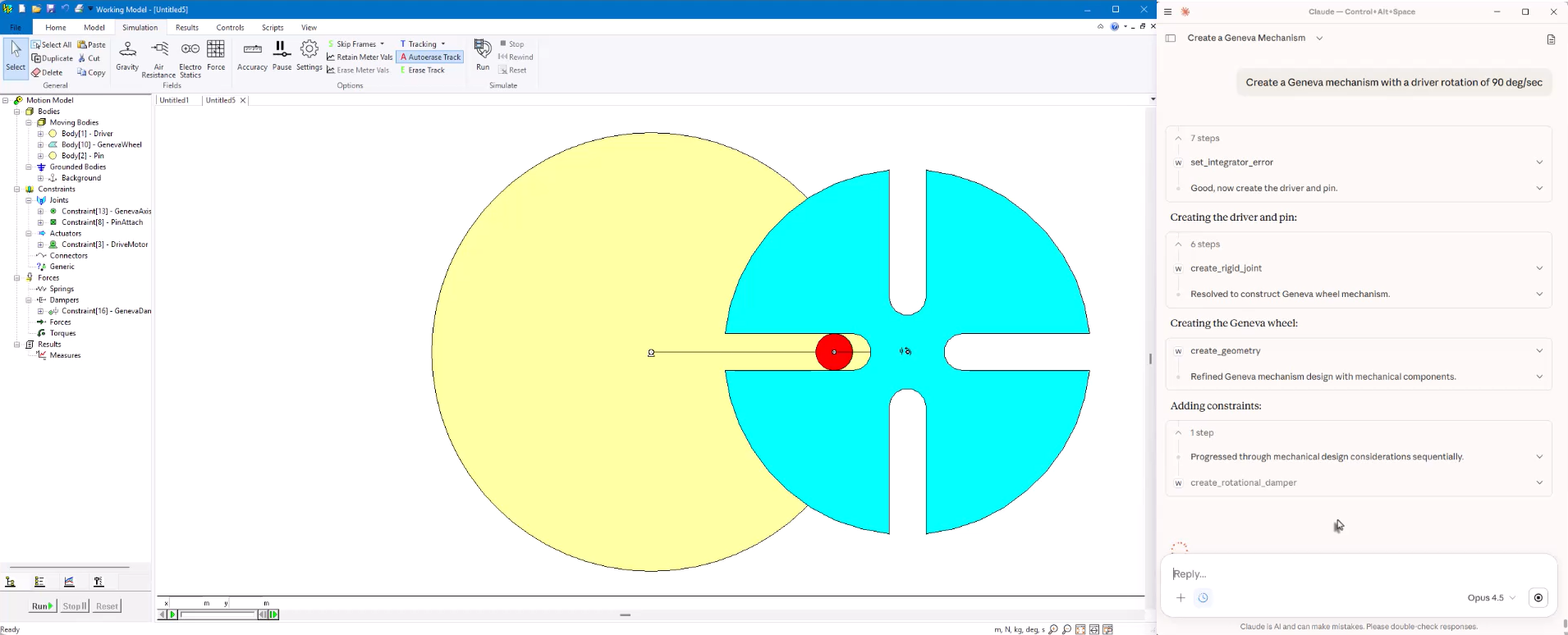Image resolution: width=1568 pixels, height=635 pixels.
Task: Click Duplicate in the General group
Action: click(53, 58)
